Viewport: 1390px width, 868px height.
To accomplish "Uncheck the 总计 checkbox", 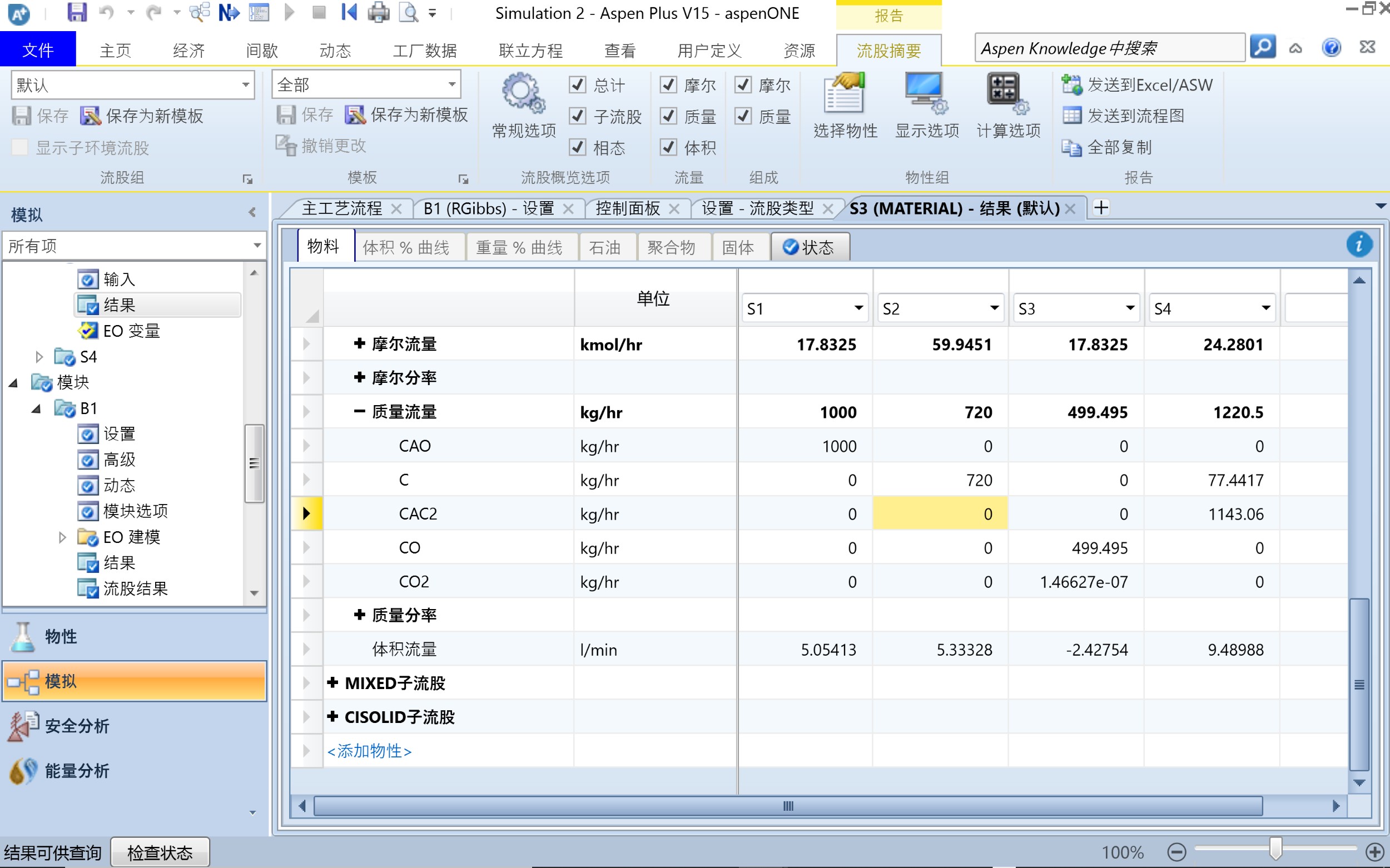I will point(577,85).
